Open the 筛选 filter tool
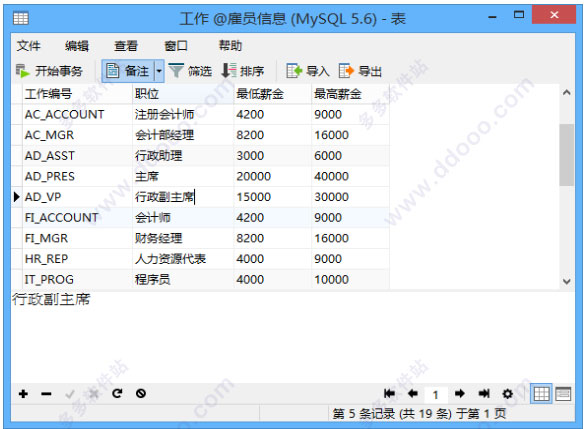Image resolution: width=587 pixels, height=429 pixels. pos(190,71)
